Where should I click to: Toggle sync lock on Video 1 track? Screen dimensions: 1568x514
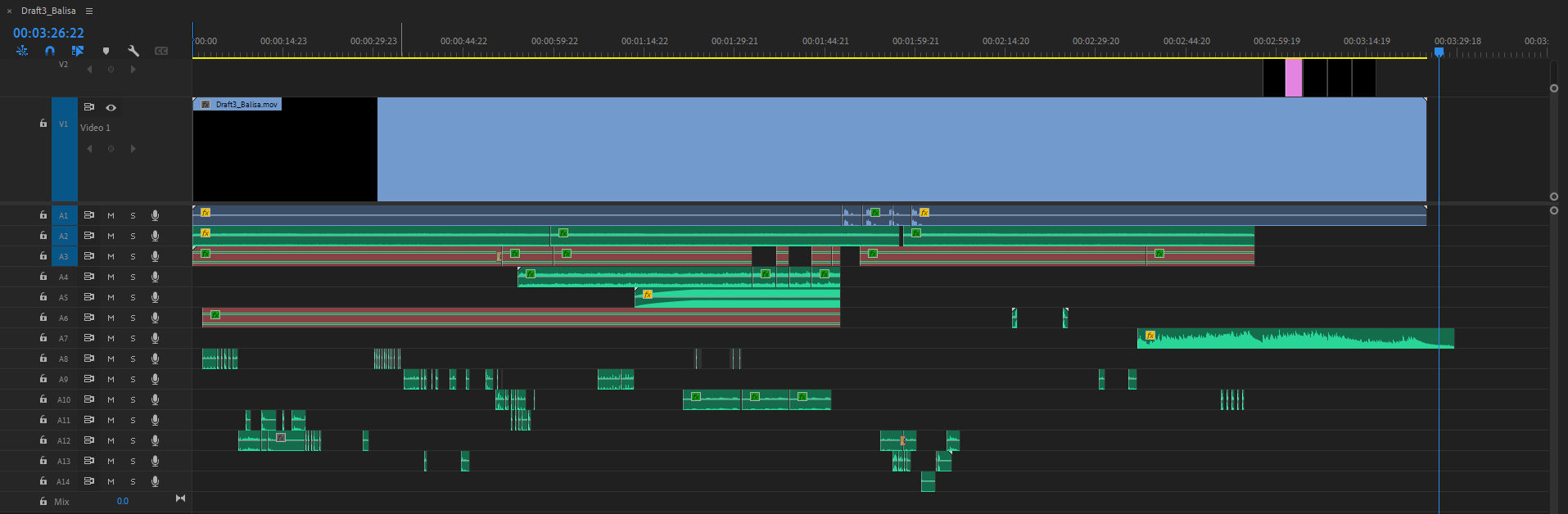point(89,107)
